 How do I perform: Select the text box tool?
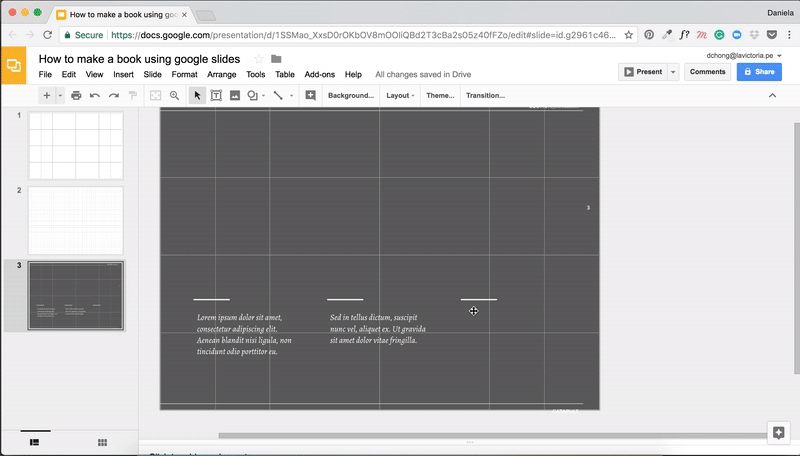216,95
